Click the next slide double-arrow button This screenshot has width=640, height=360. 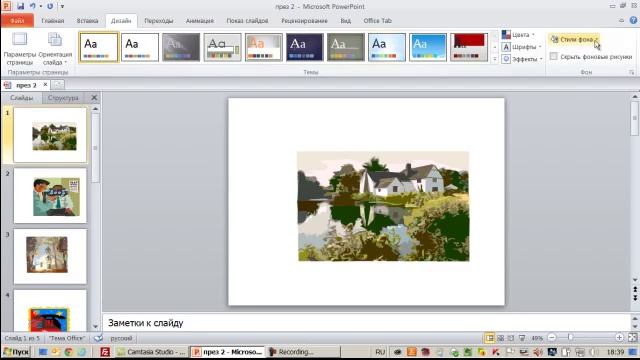(635, 298)
